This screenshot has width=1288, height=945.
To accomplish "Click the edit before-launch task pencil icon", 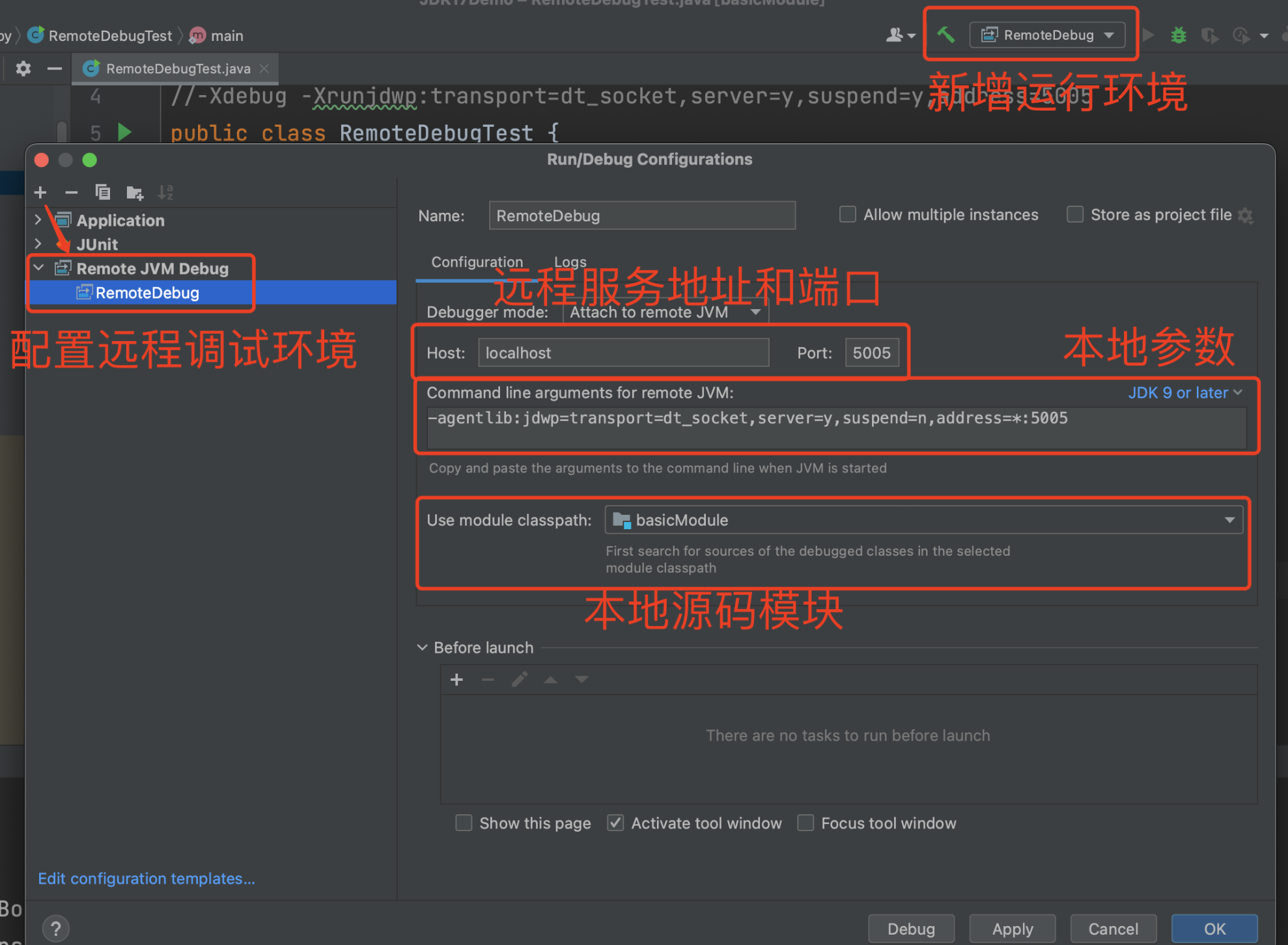I will 519,679.
